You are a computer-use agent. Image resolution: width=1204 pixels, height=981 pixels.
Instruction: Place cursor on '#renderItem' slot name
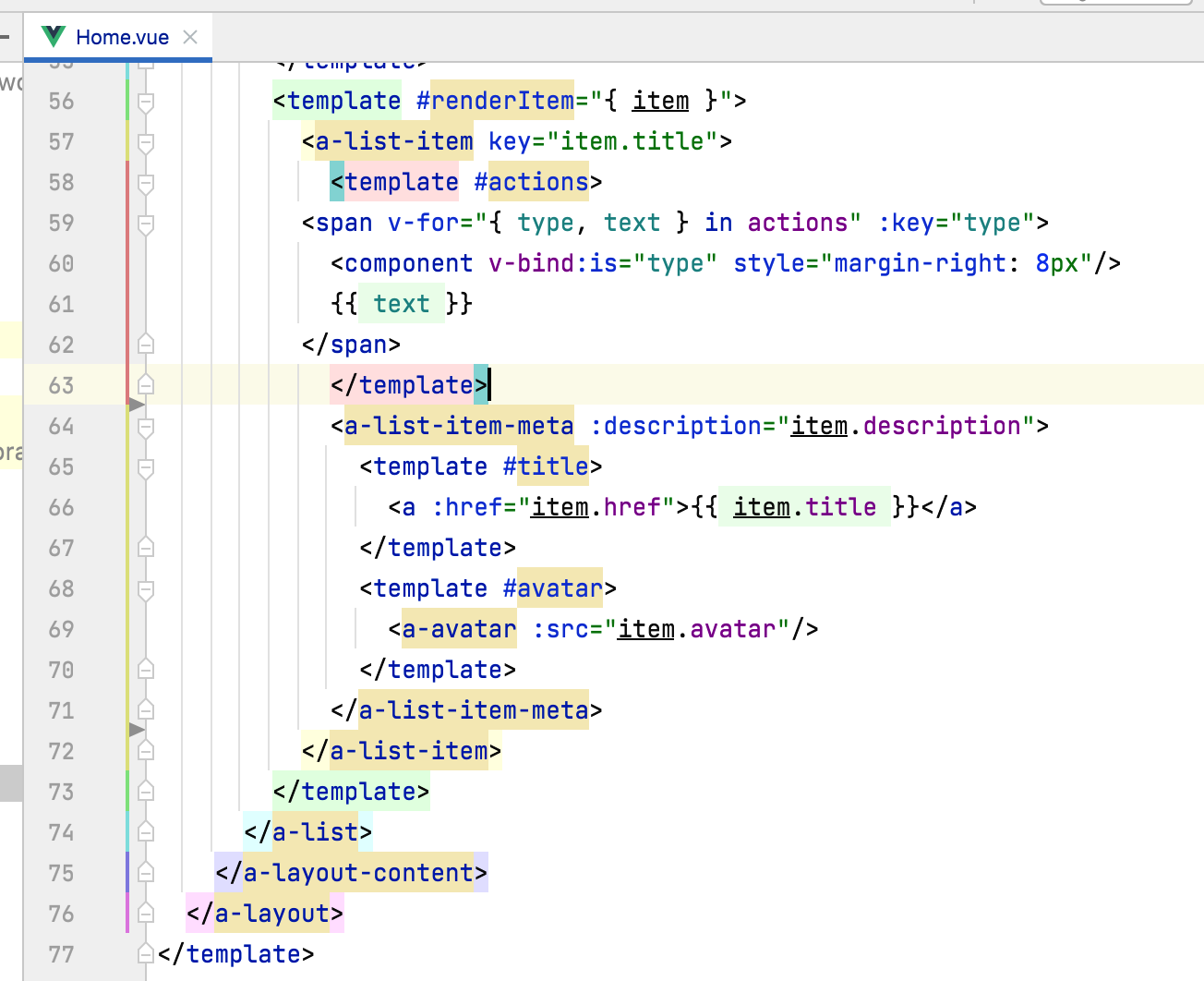point(495,101)
